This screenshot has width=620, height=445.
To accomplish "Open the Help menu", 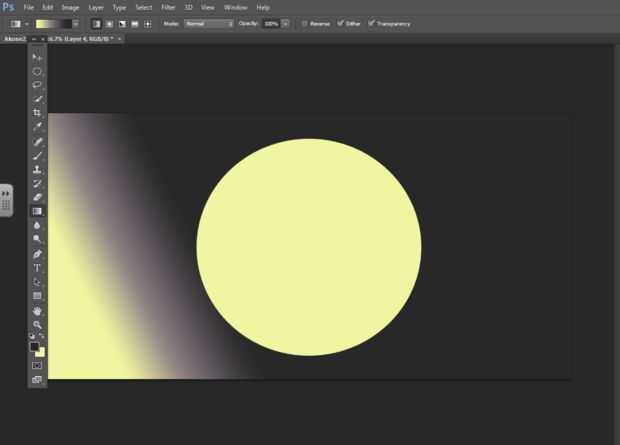I will coord(263,8).
